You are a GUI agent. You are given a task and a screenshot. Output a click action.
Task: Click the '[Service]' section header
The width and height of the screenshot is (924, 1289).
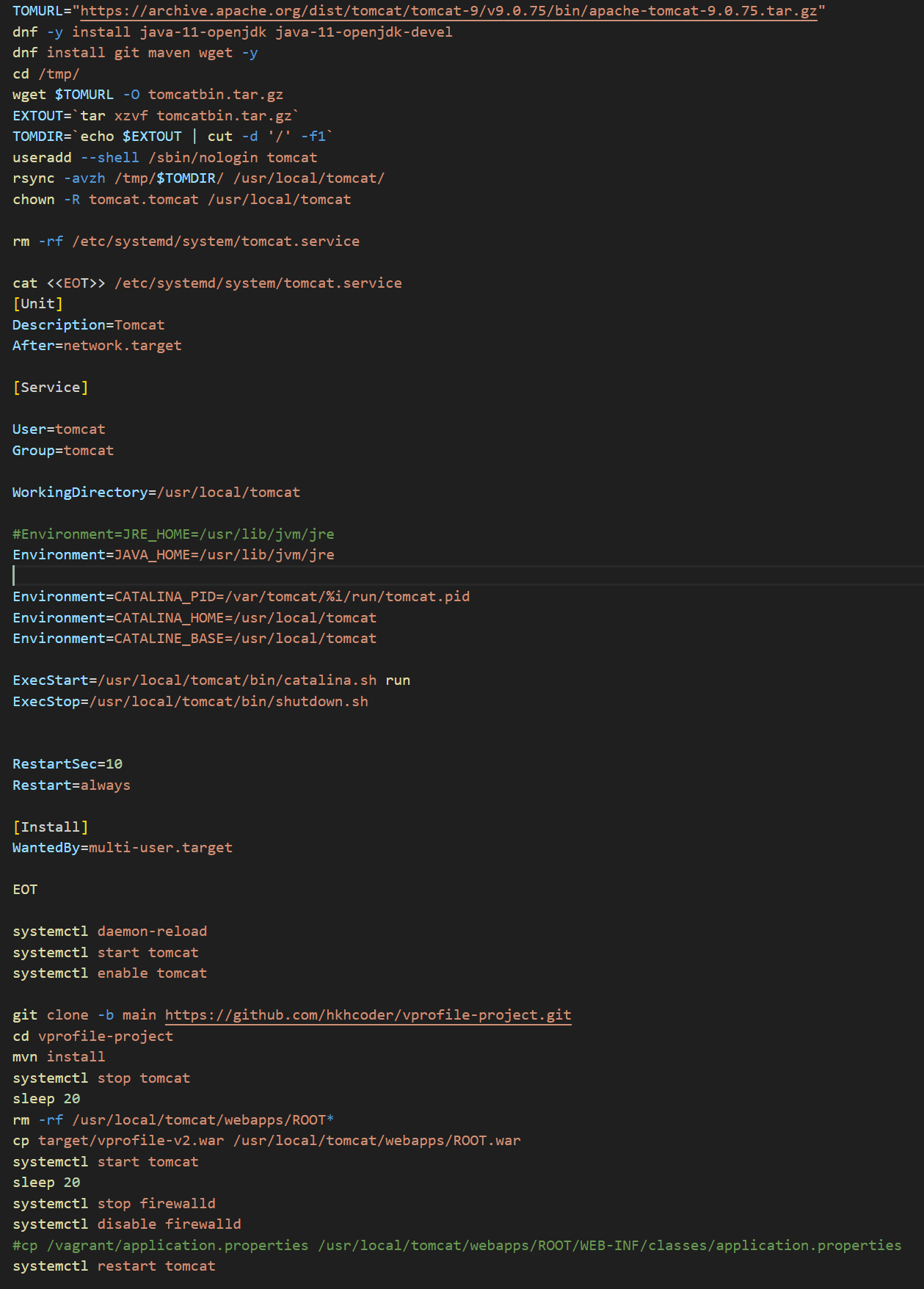(x=50, y=388)
